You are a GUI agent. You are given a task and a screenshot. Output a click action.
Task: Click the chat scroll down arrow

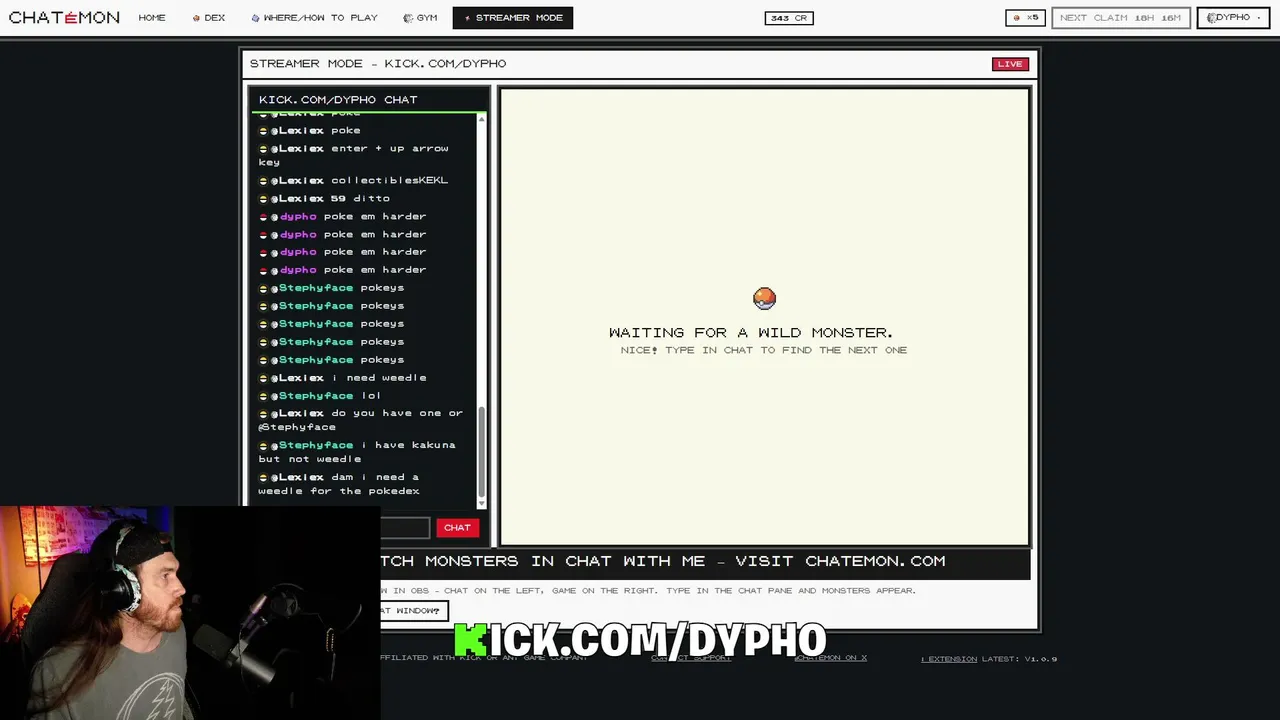point(481,502)
